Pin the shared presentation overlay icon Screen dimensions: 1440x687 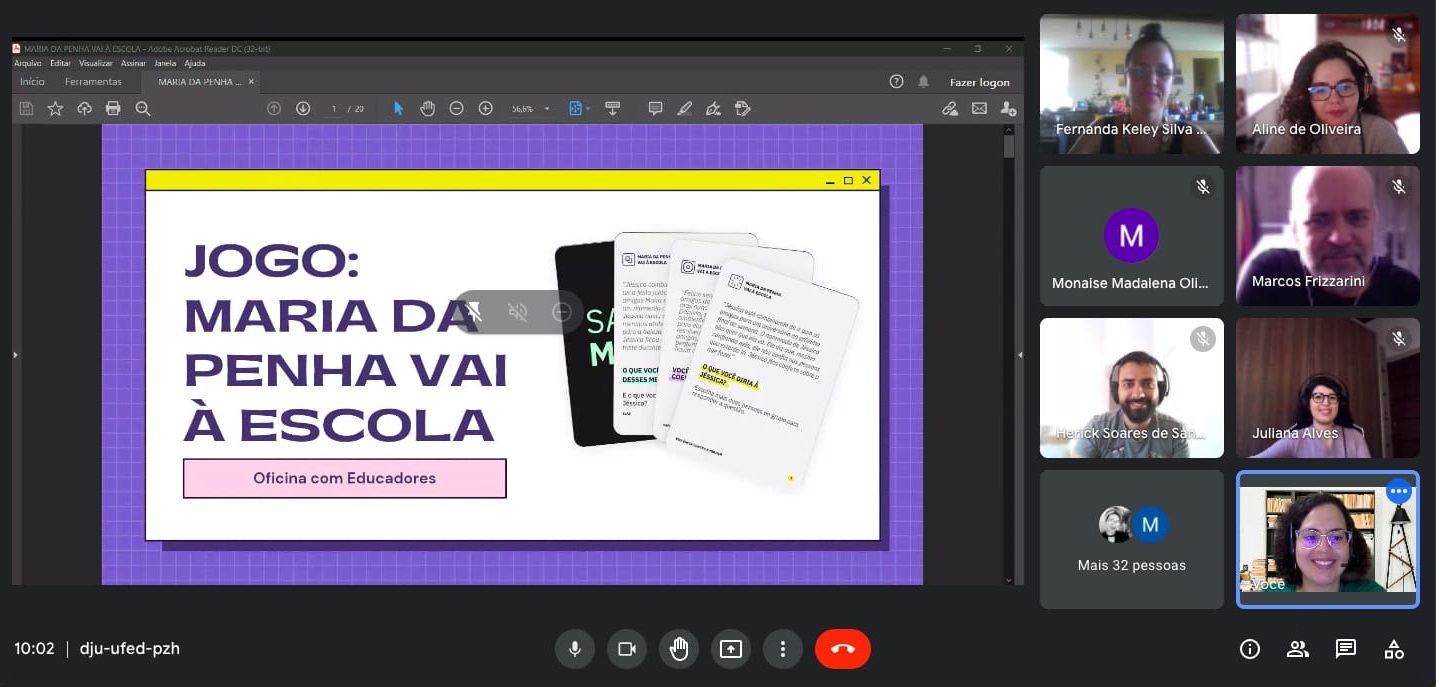pyautogui.click(x=474, y=312)
